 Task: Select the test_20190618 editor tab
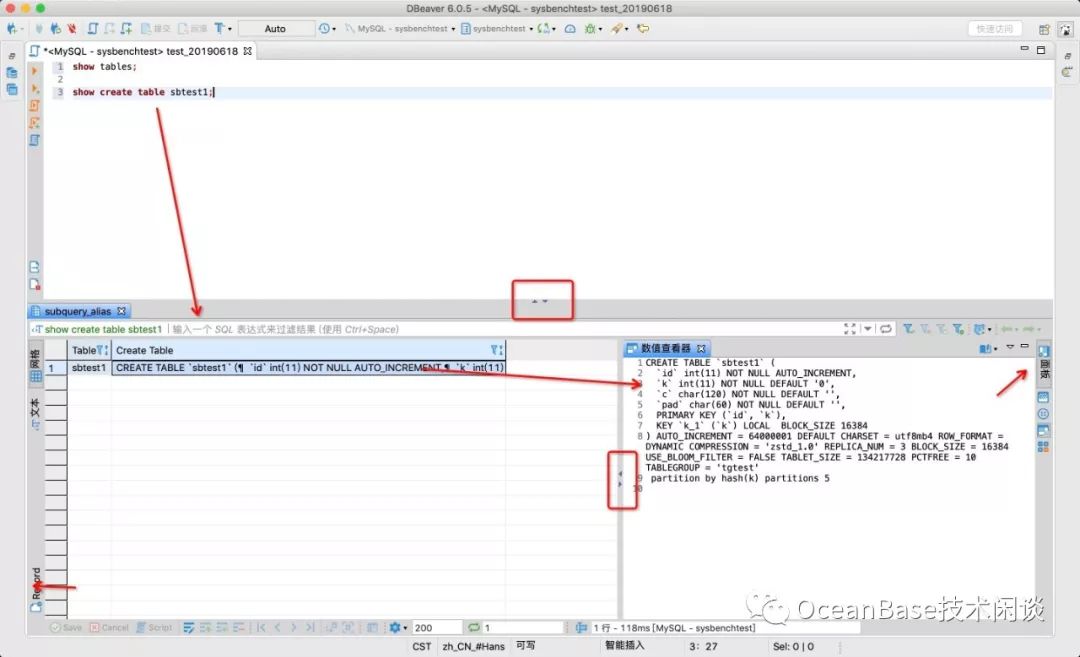[x=141, y=51]
